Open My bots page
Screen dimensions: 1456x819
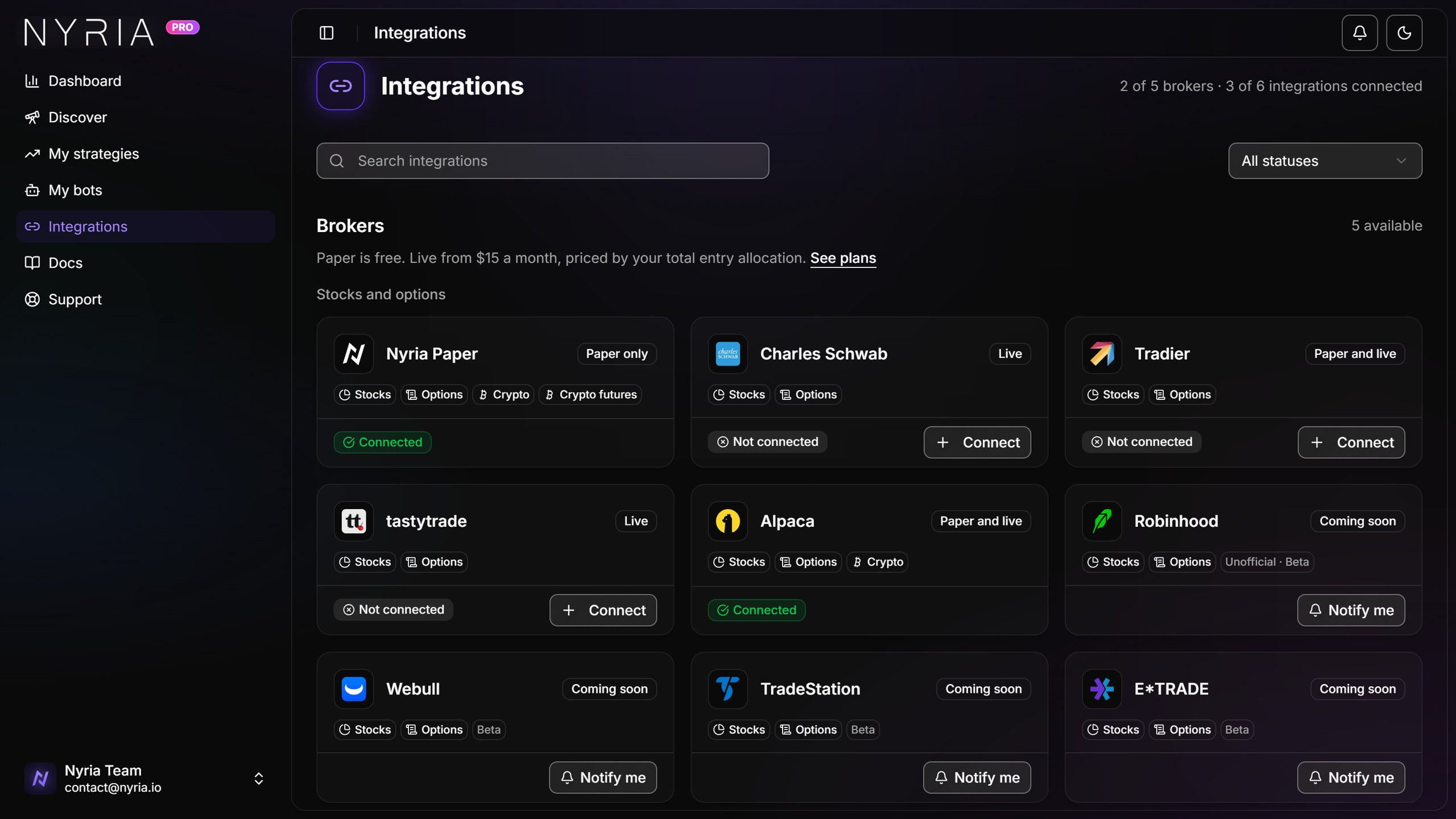146,190
